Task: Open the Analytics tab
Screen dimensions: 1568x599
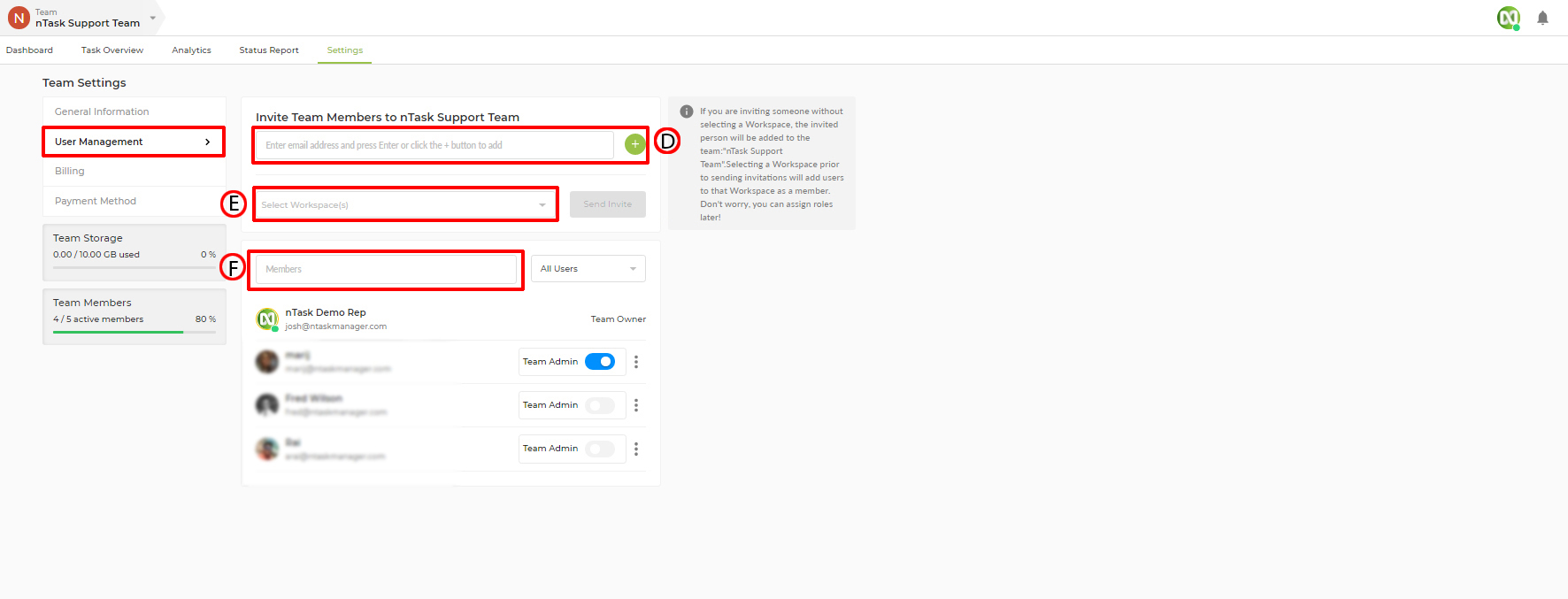Action: point(191,50)
